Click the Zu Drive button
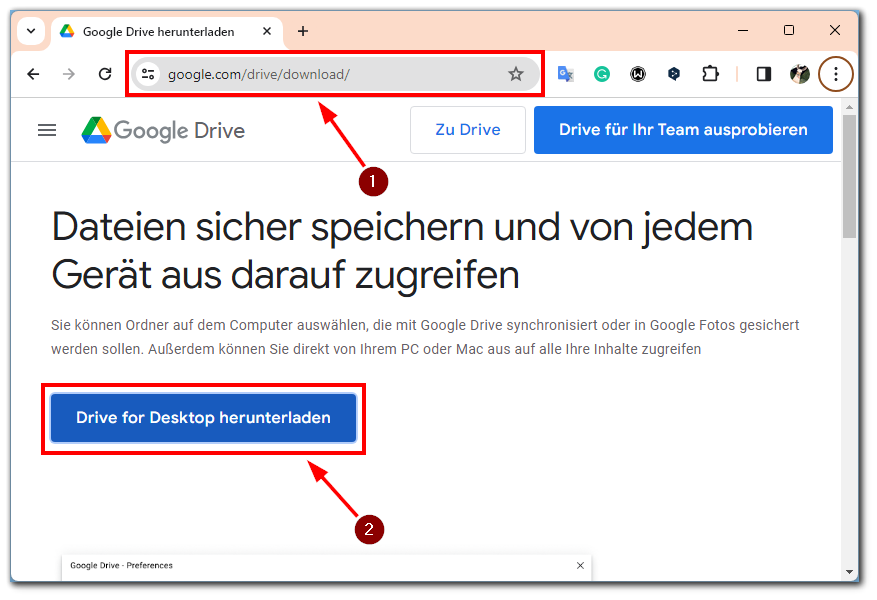The image size is (877, 600). (x=468, y=130)
